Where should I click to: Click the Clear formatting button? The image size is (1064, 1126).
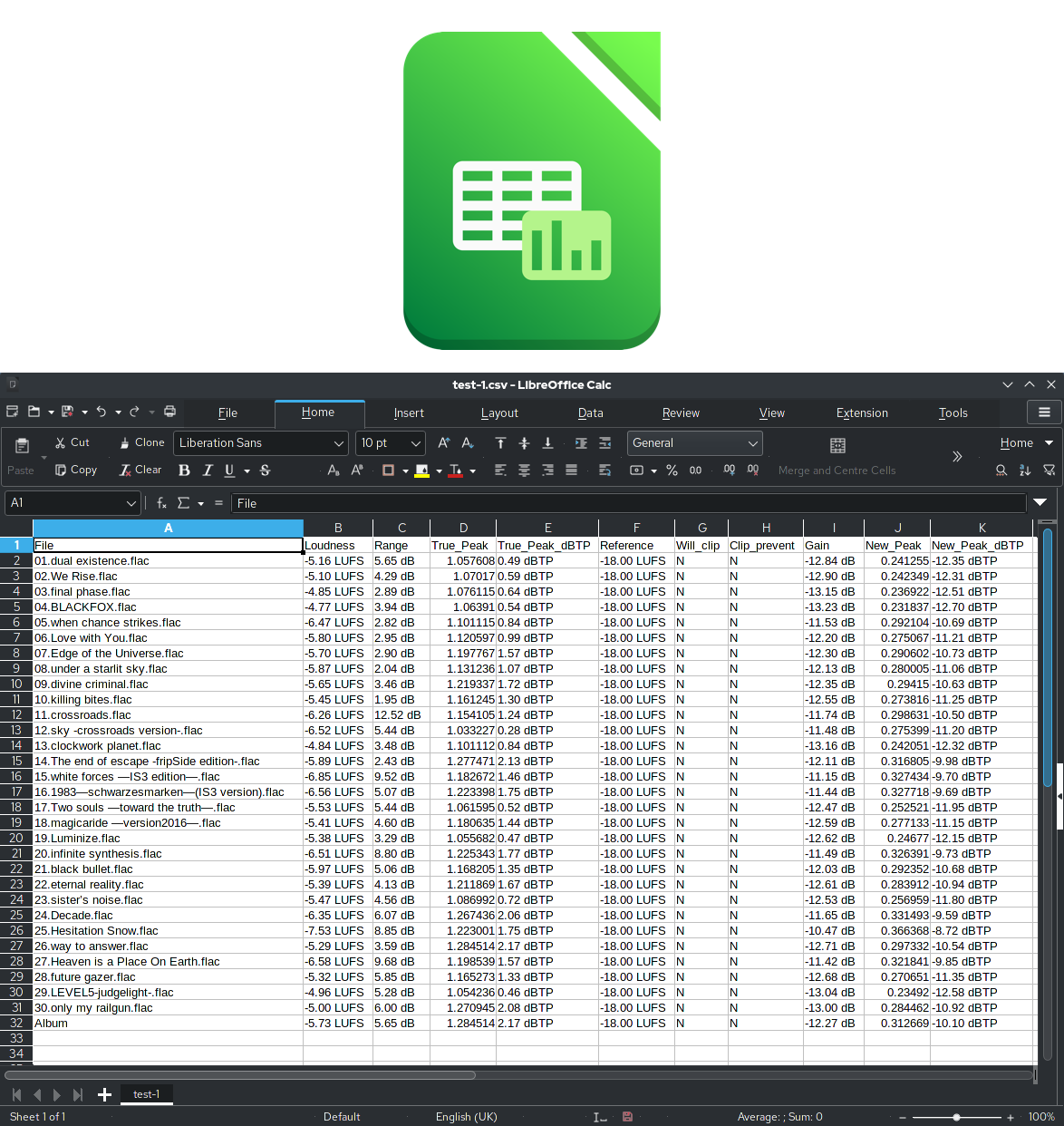[140, 470]
